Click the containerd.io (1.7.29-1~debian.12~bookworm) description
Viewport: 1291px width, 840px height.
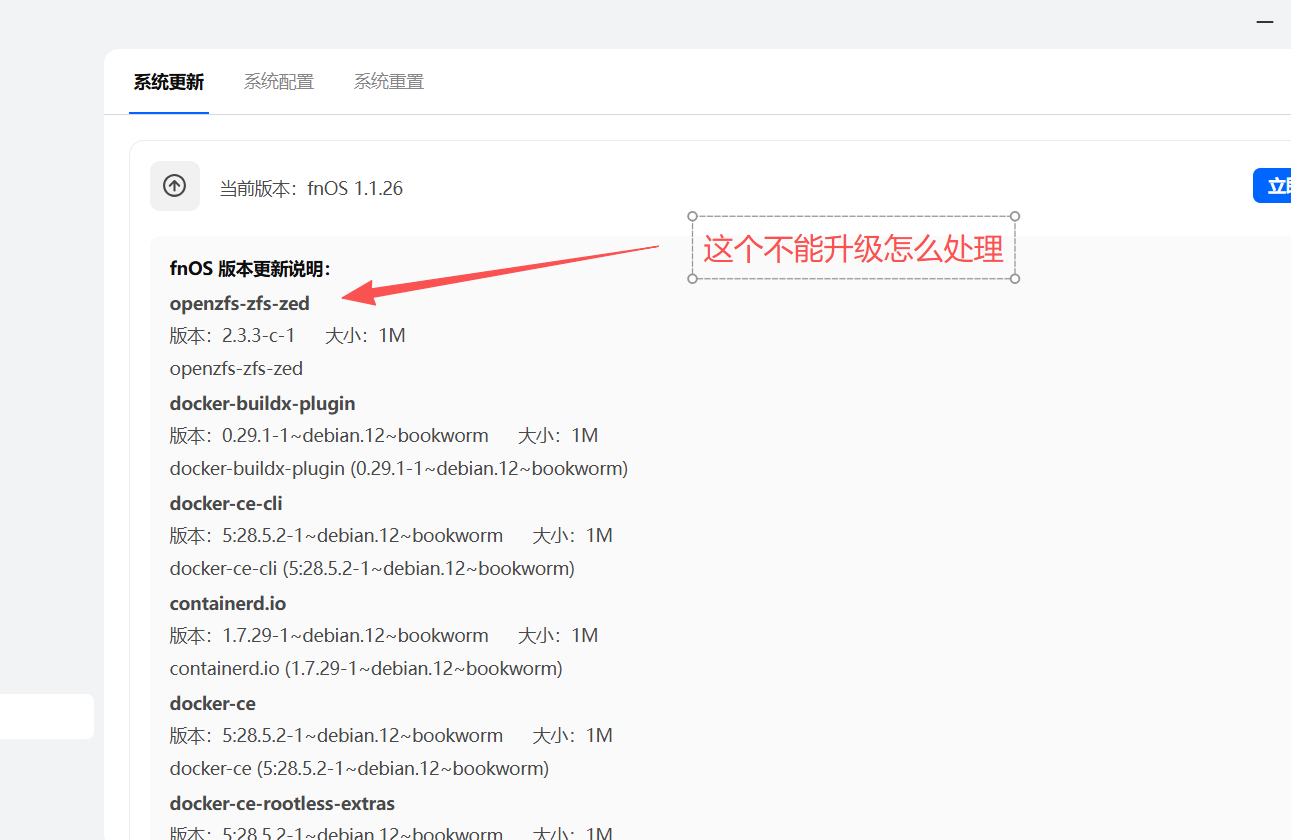(366, 668)
